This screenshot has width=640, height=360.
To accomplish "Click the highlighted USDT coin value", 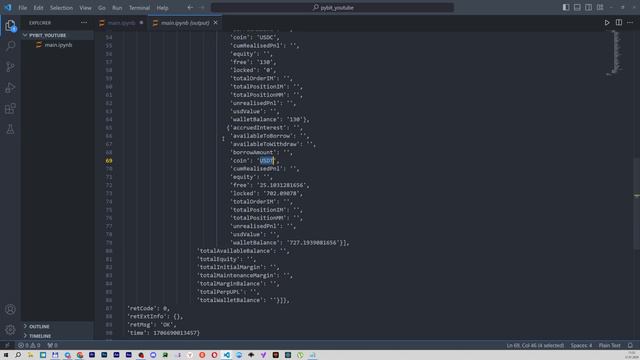I will click(x=267, y=160).
